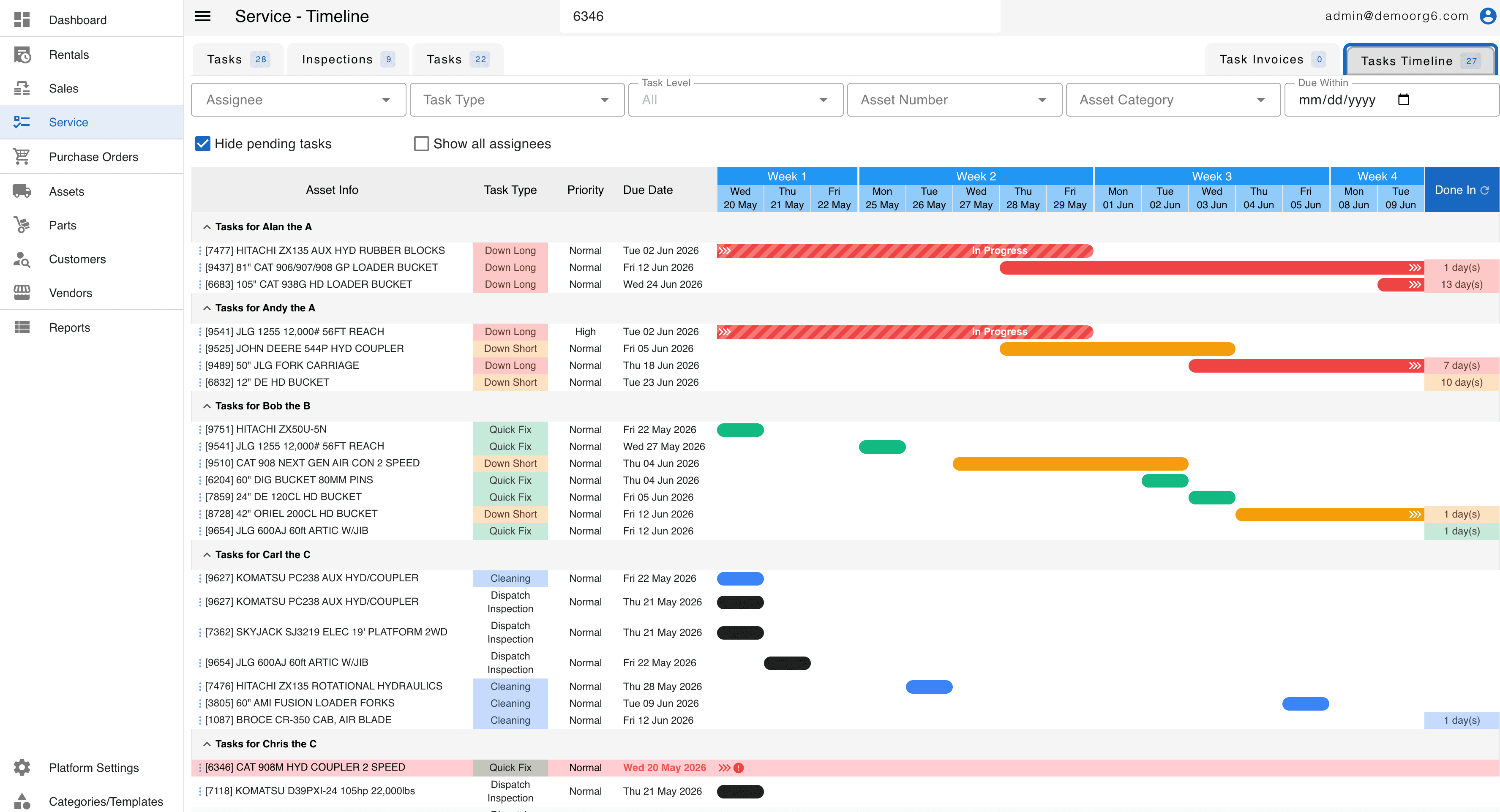The width and height of the screenshot is (1500, 812).
Task: Open the Asset Category dropdown
Action: point(1173,100)
